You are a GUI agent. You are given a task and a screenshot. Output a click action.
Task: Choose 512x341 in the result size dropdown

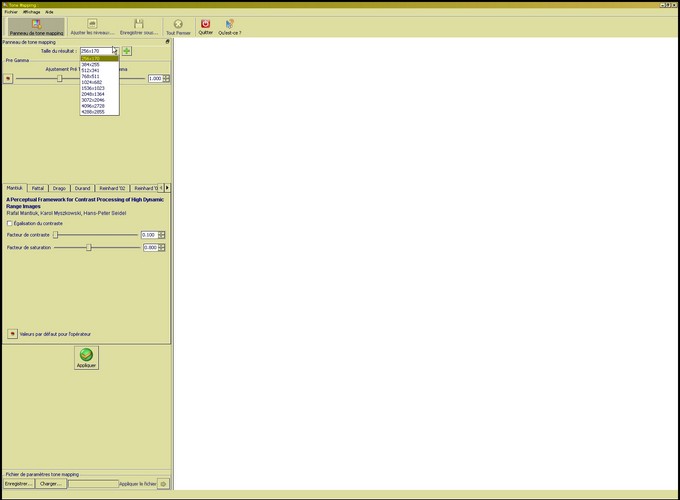[x=91, y=70]
